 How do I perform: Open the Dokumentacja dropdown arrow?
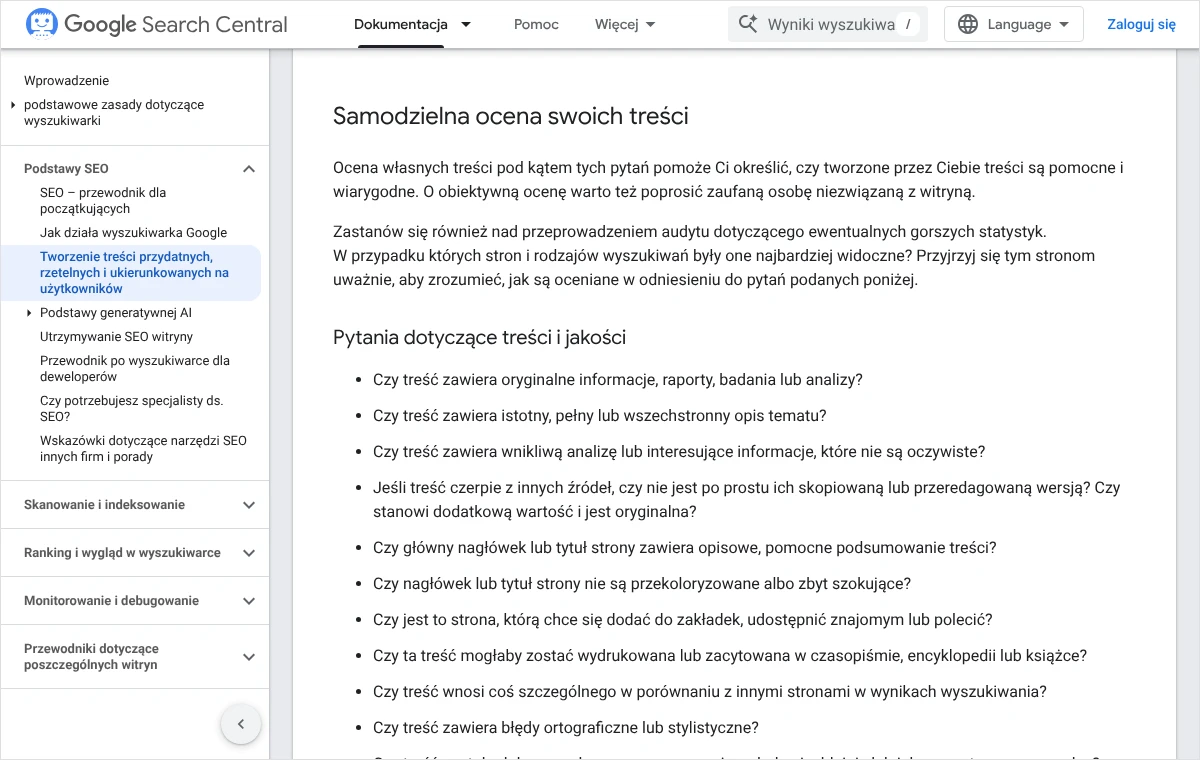(466, 24)
